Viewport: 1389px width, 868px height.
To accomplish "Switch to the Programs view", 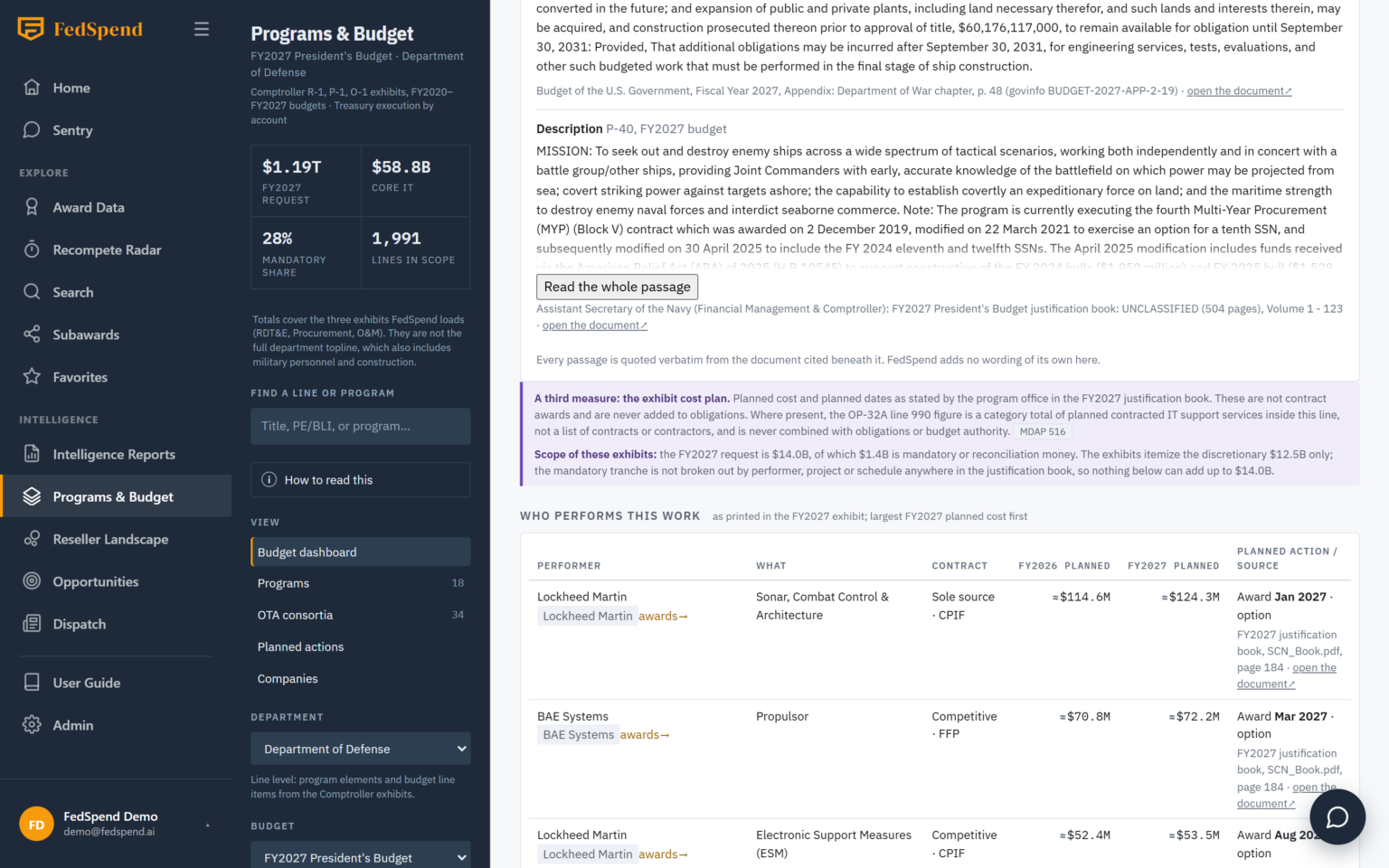I will coord(361,583).
